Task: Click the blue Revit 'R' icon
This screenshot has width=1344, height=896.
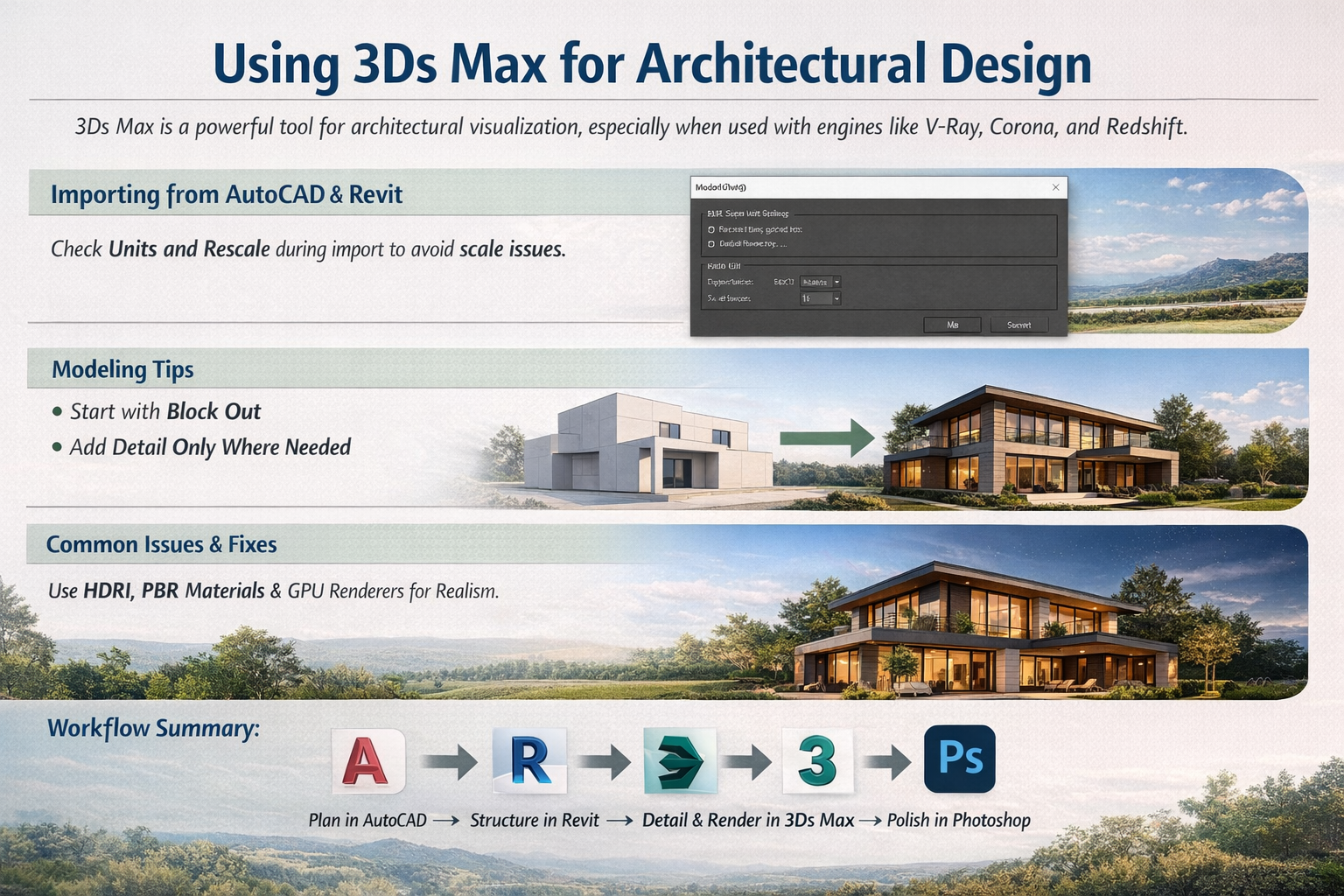Action: click(x=529, y=760)
